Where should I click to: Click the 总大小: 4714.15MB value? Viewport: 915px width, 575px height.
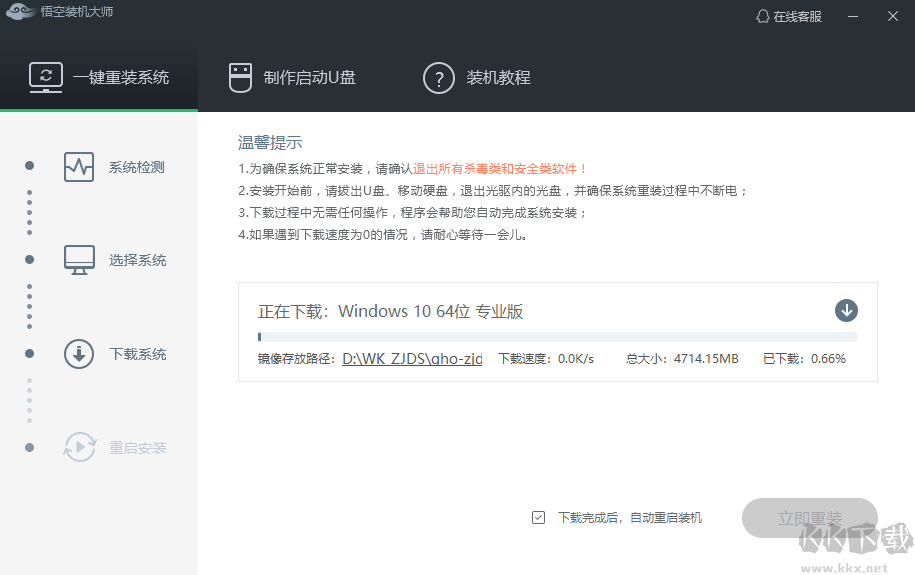[x=682, y=358]
